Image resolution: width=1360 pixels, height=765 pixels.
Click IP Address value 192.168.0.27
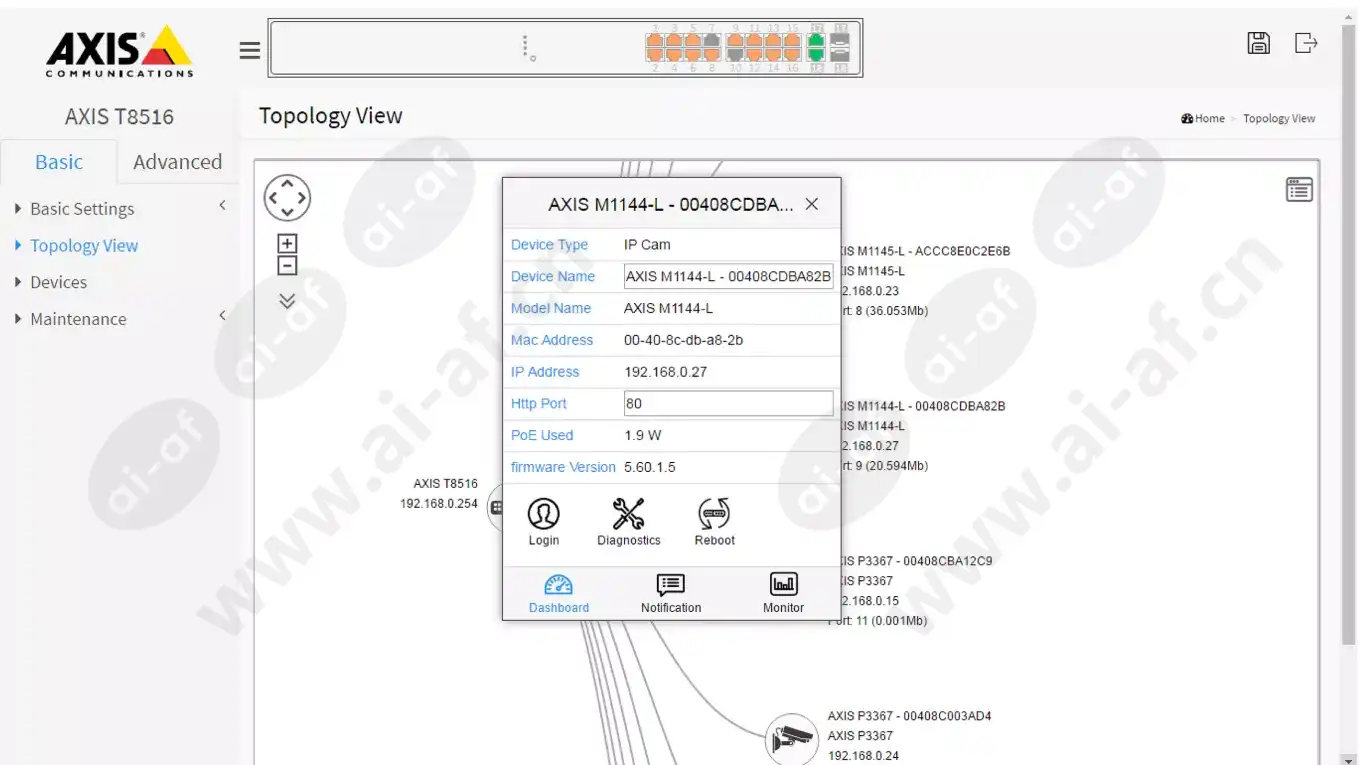[x=665, y=372]
